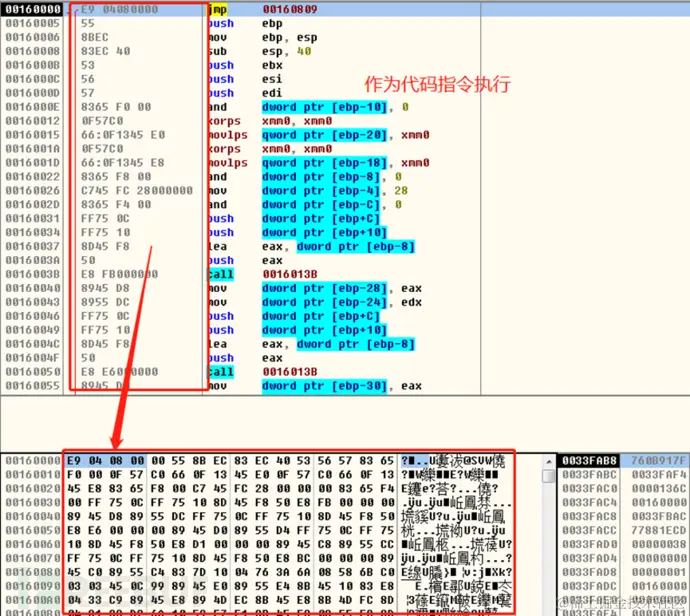Select the 'sub esp, 40' instruction
The image size is (690, 616).
(260, 51)
